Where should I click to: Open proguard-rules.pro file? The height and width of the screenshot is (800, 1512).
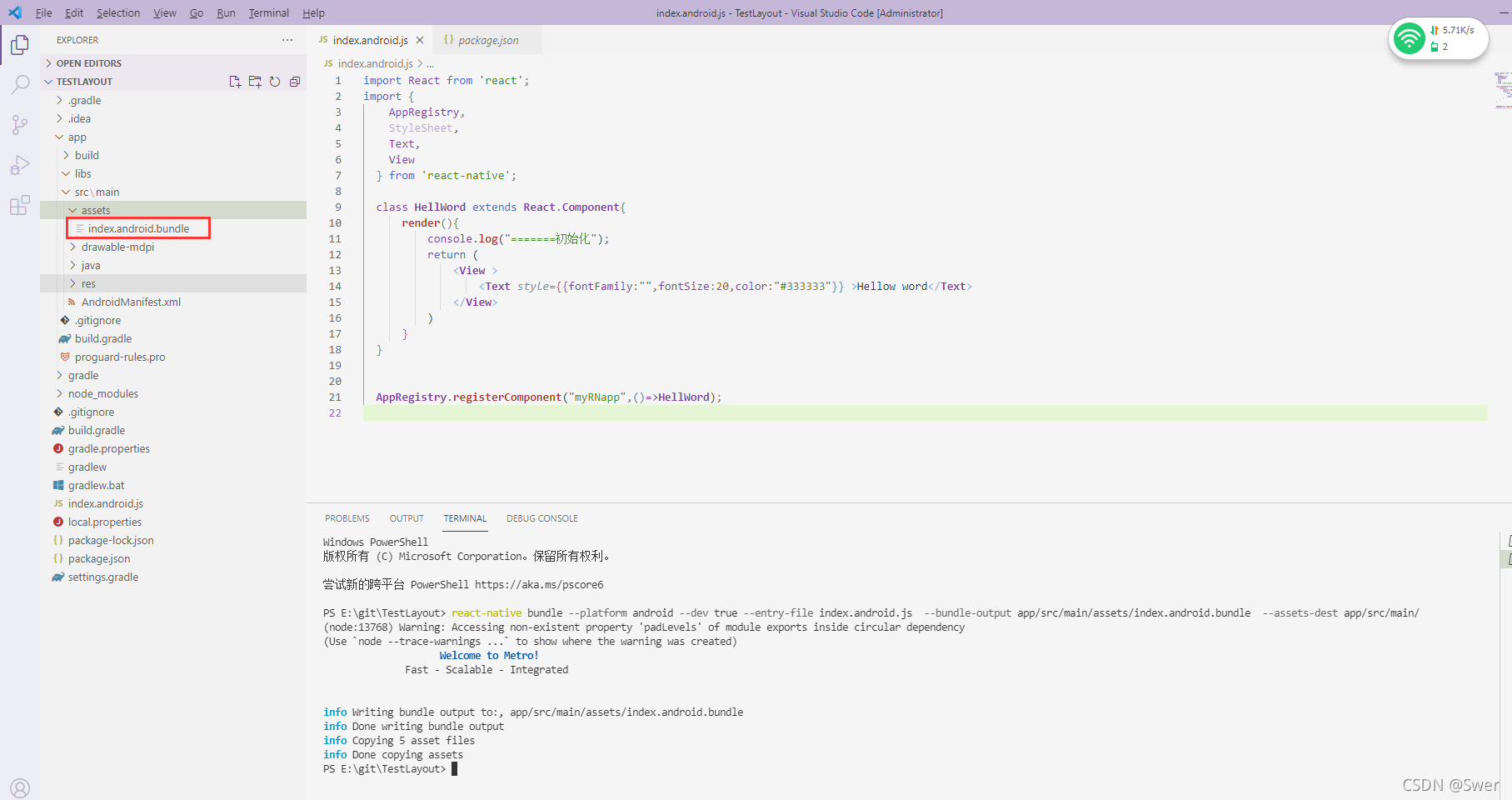point(173,357)
